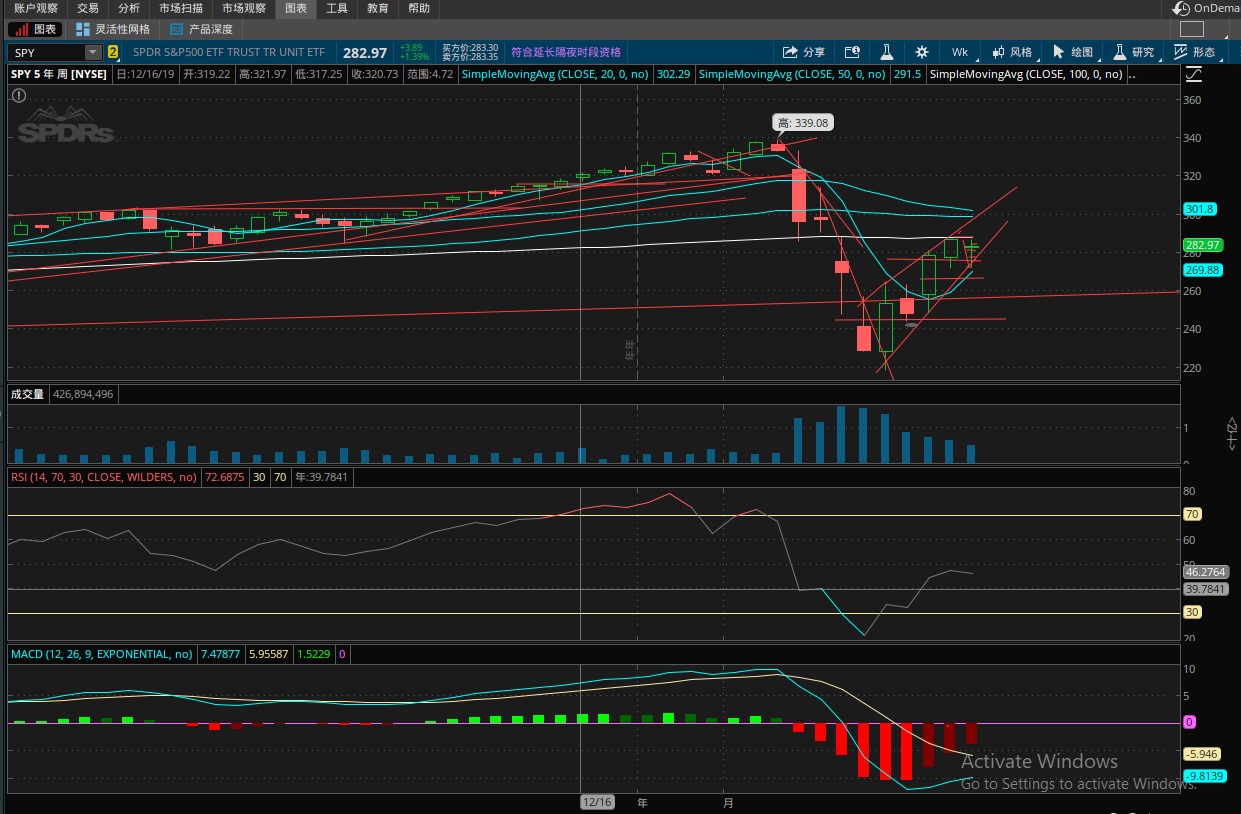The height and width of the screenshot is (814, 1241).
Task: Click the 46.2764 RSI axis bubble
Action: pos(1205,572)
